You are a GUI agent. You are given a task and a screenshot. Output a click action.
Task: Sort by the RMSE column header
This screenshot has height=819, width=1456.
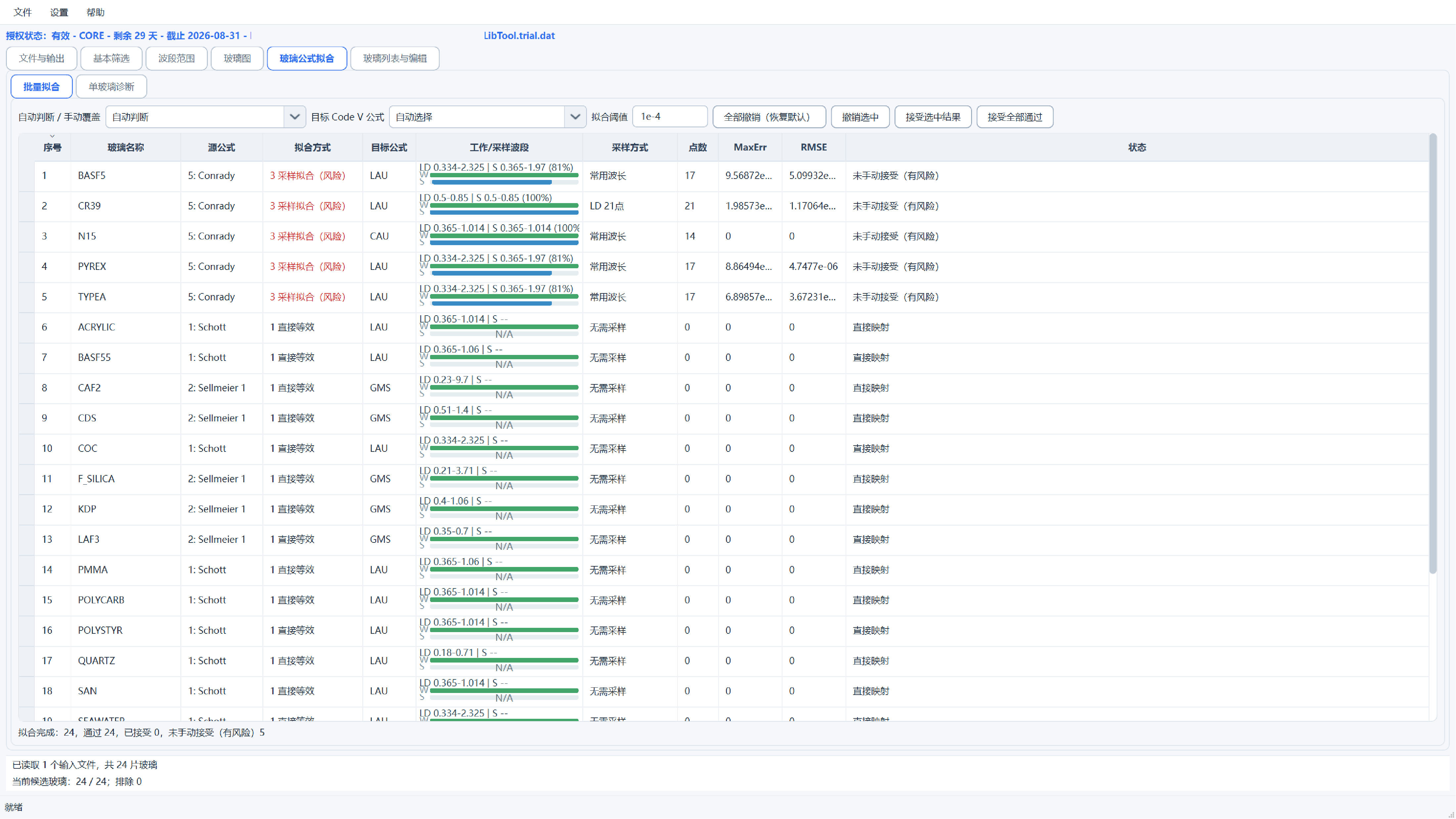[x=814, y=148]
